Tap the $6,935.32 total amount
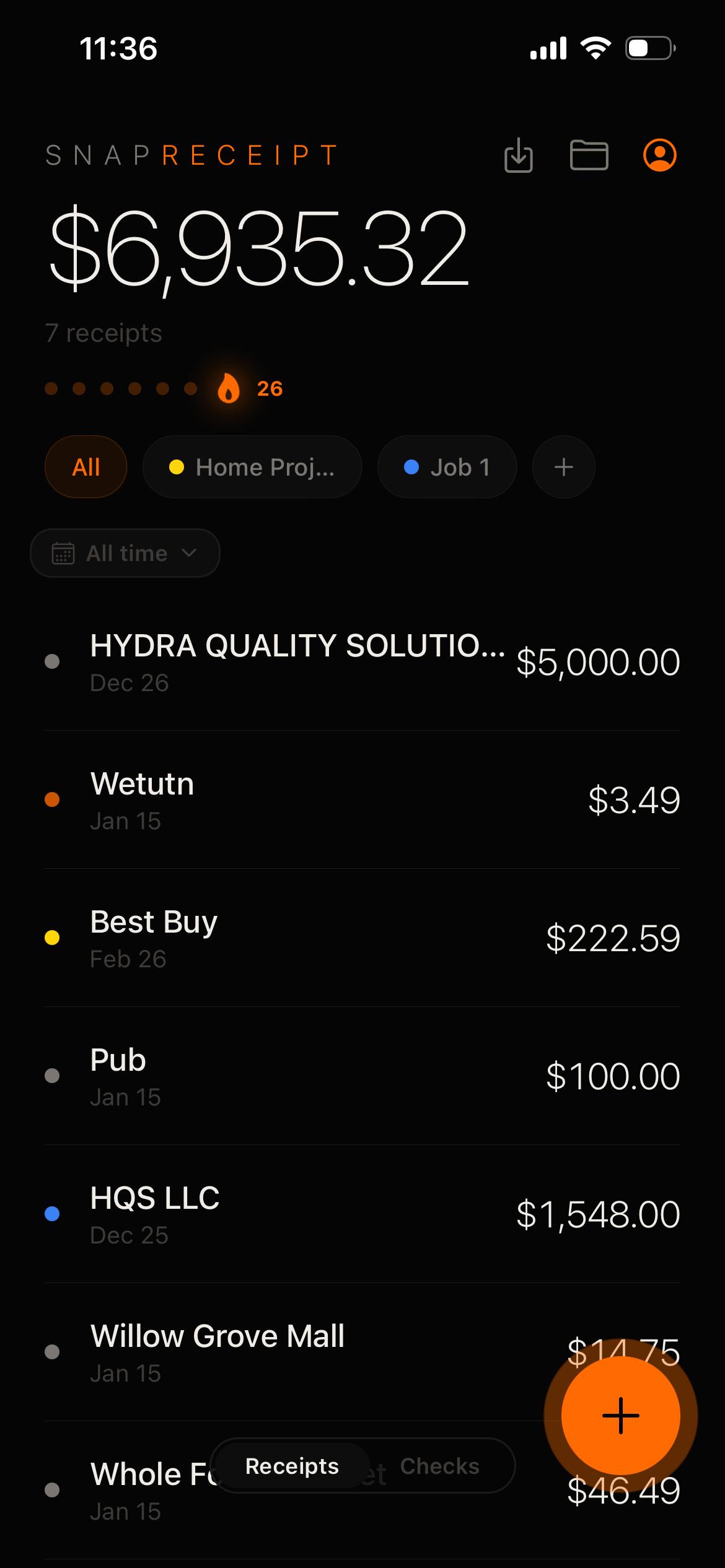The image size is (725, 1568). point(258,249)
